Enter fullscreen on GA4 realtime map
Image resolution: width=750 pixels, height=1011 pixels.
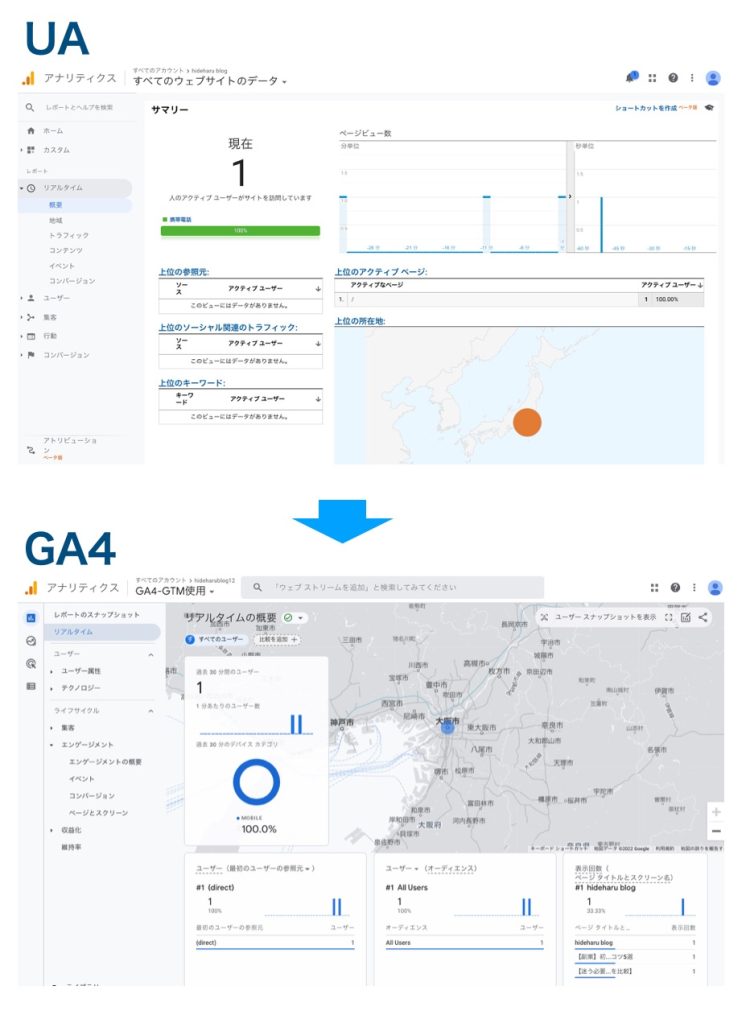point(668,617)
